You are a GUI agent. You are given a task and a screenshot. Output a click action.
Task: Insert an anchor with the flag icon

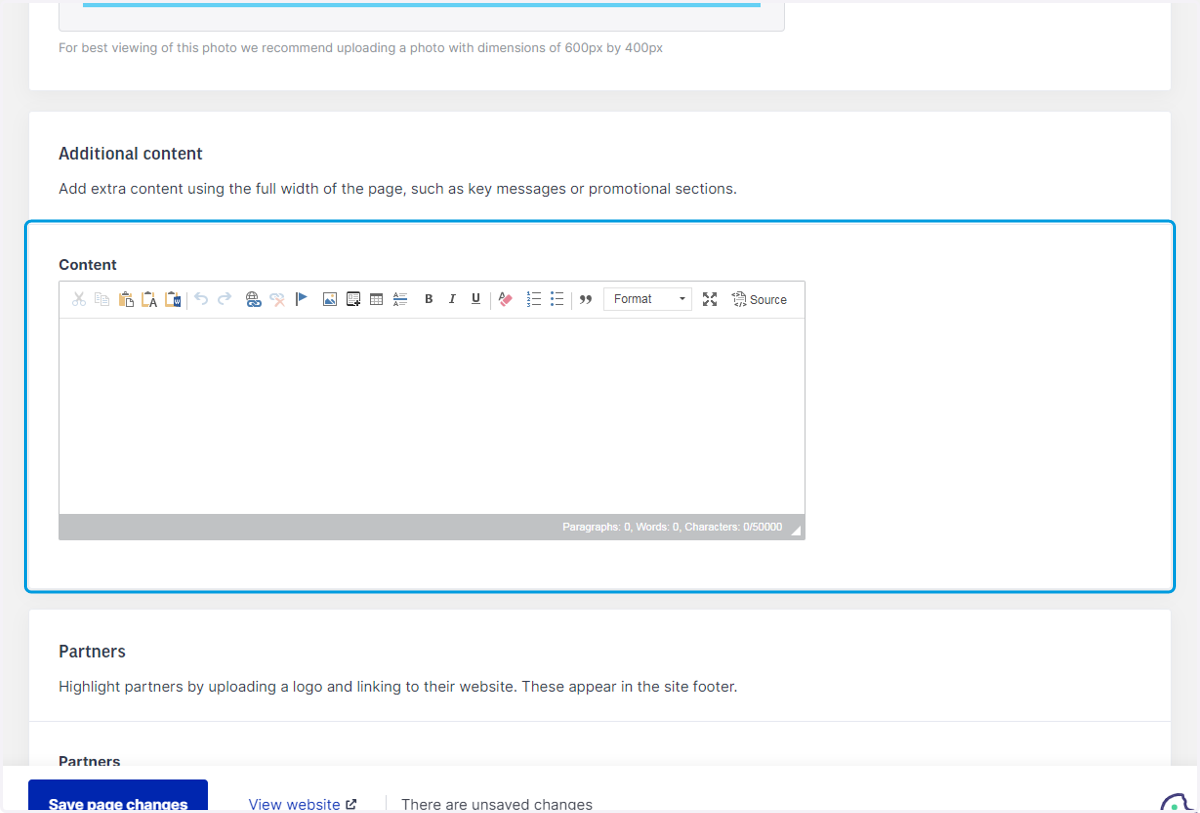(301, 299)
